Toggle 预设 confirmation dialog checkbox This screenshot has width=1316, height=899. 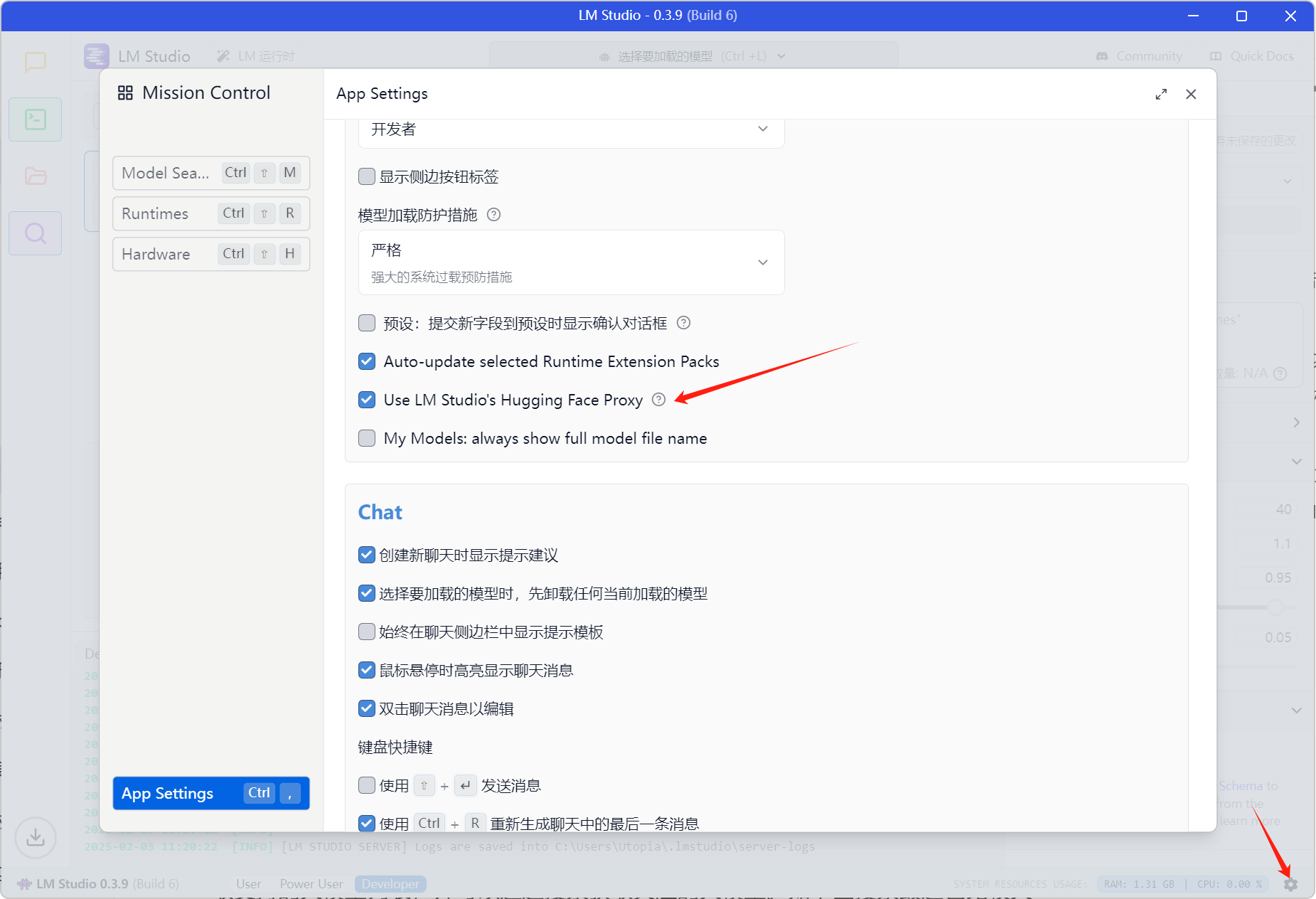(367, 323)
